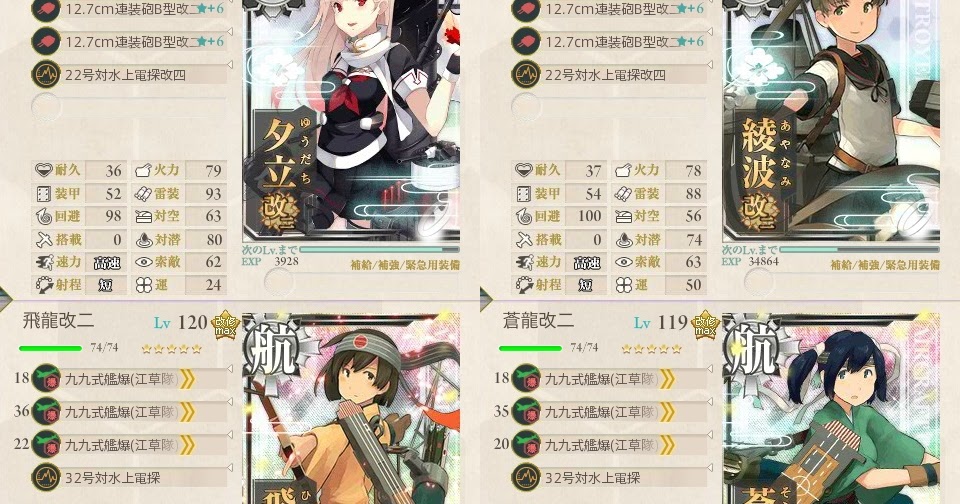
Task: Click the 改修max badge next to Hiryuu's Lv 120
Action: coord(224,324)
